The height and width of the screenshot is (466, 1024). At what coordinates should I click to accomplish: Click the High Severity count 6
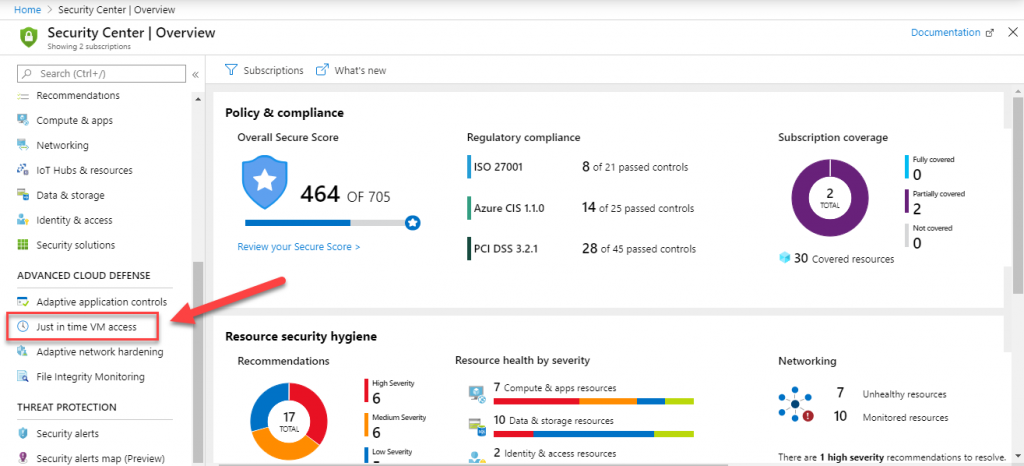point(376,398)
